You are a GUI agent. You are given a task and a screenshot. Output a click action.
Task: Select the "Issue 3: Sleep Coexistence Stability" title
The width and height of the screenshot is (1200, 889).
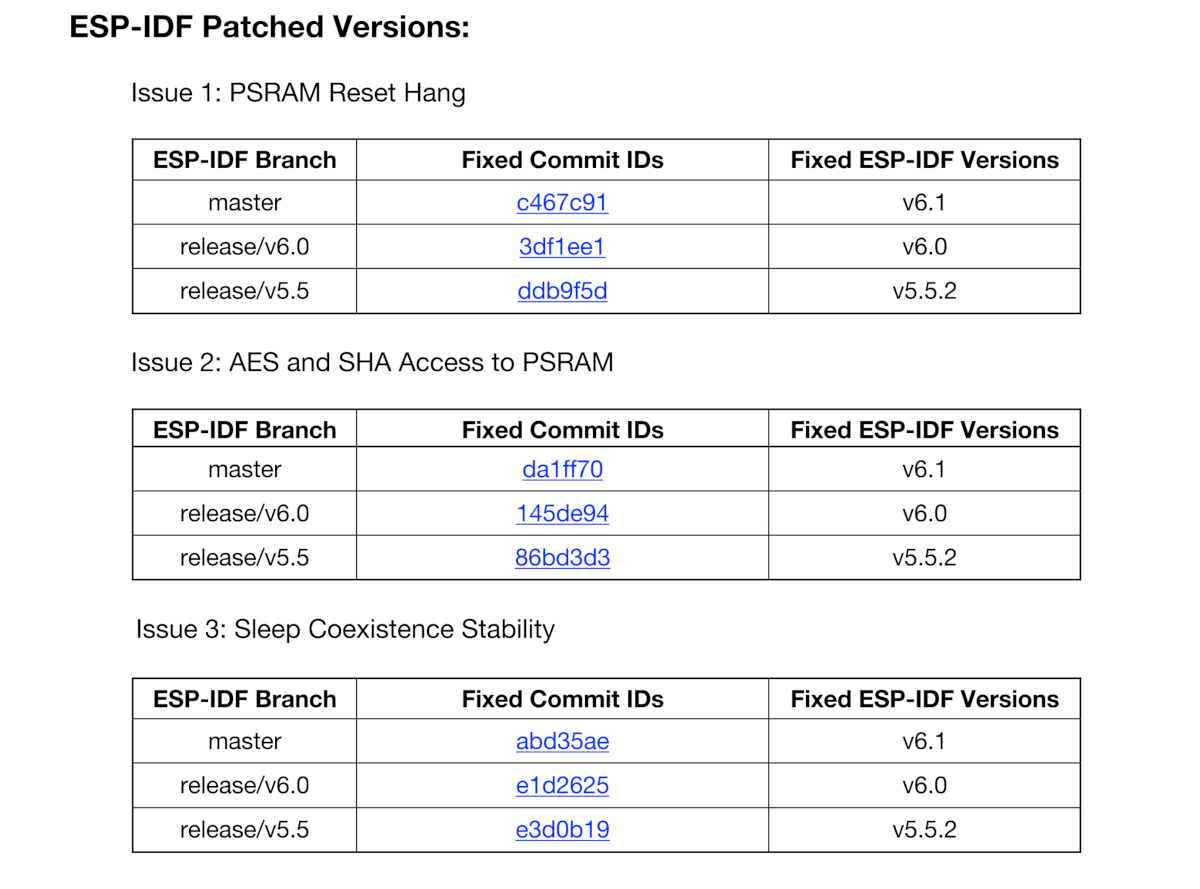tap(345, 629)
